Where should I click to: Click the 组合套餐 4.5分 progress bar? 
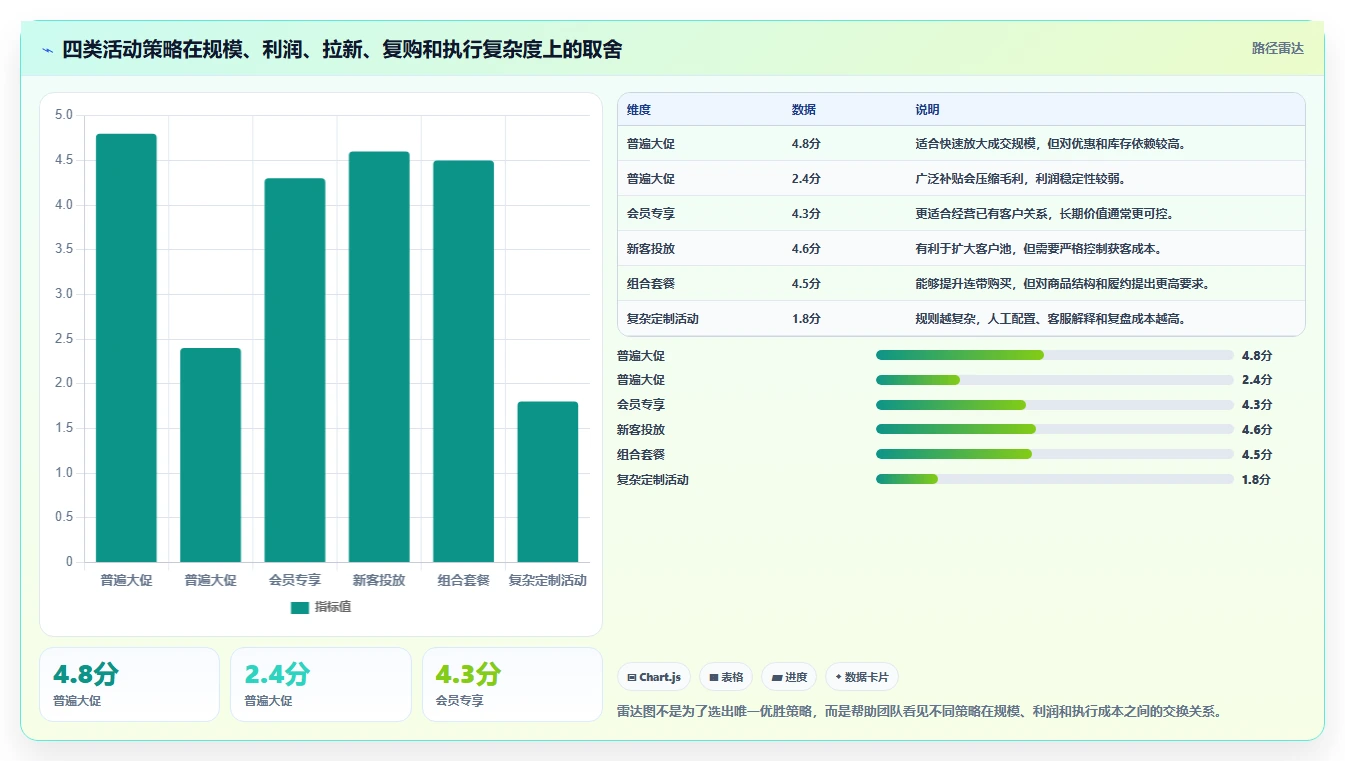[x=1055, y=454]
